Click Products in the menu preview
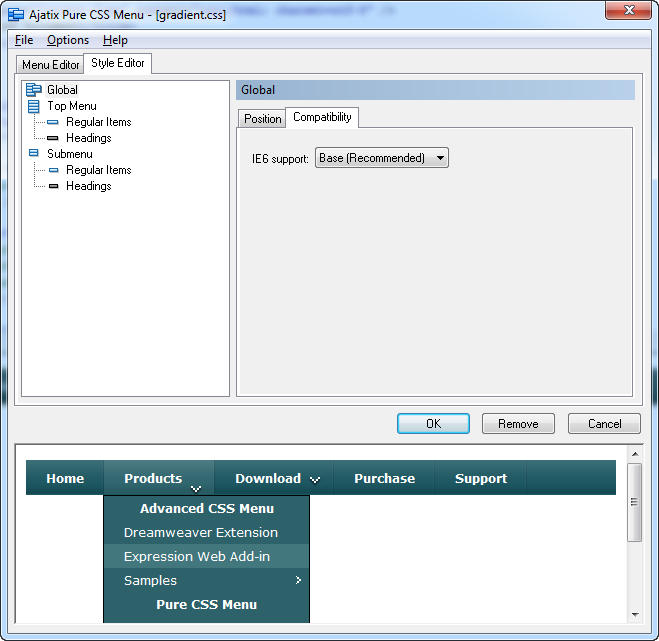This screenshot has height=641, width=659. (159, 478)
